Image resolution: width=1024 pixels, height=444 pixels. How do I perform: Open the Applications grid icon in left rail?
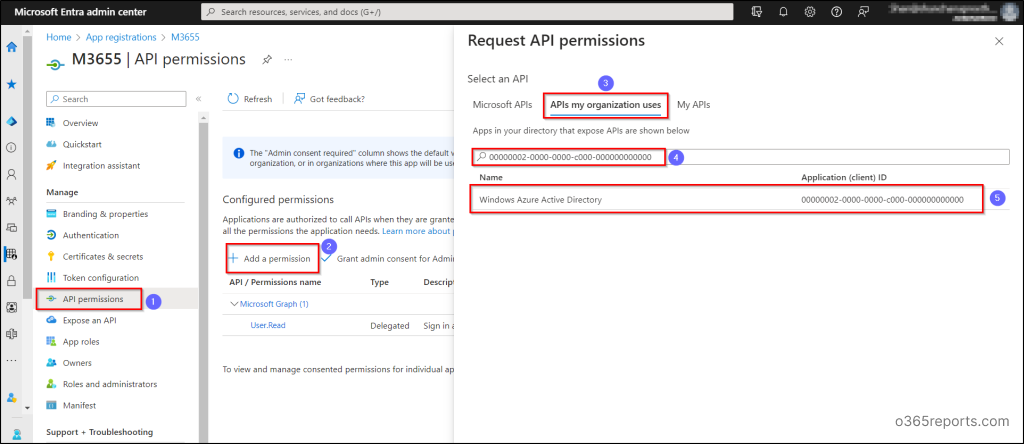[11, 254]
